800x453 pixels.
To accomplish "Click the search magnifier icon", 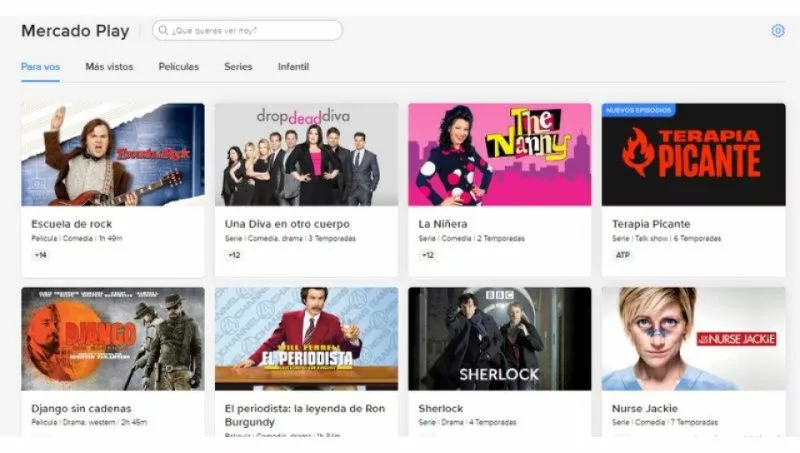I will 164,31.
